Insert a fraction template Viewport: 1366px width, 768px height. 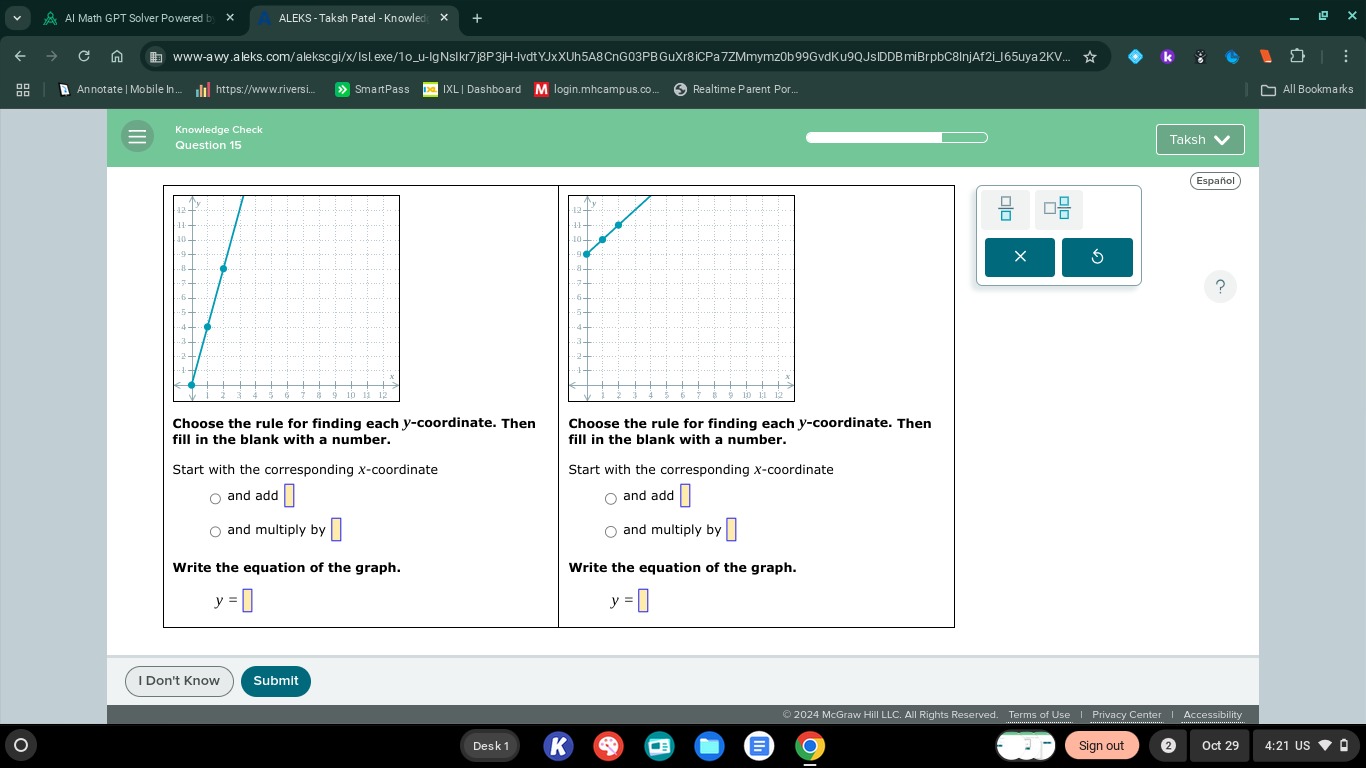(1006, 209)
